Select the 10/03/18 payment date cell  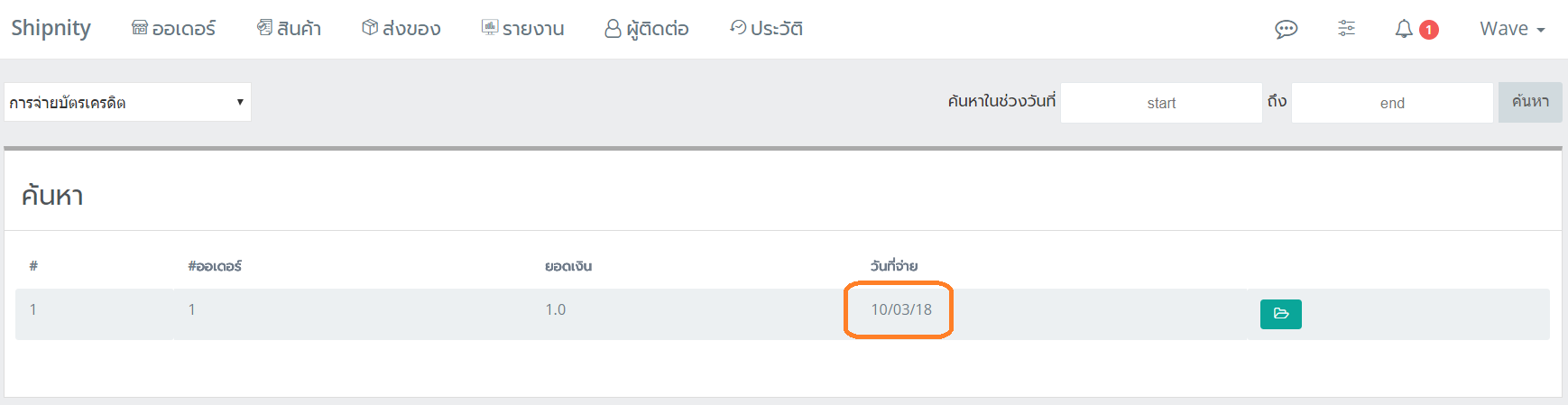(900, 309)
